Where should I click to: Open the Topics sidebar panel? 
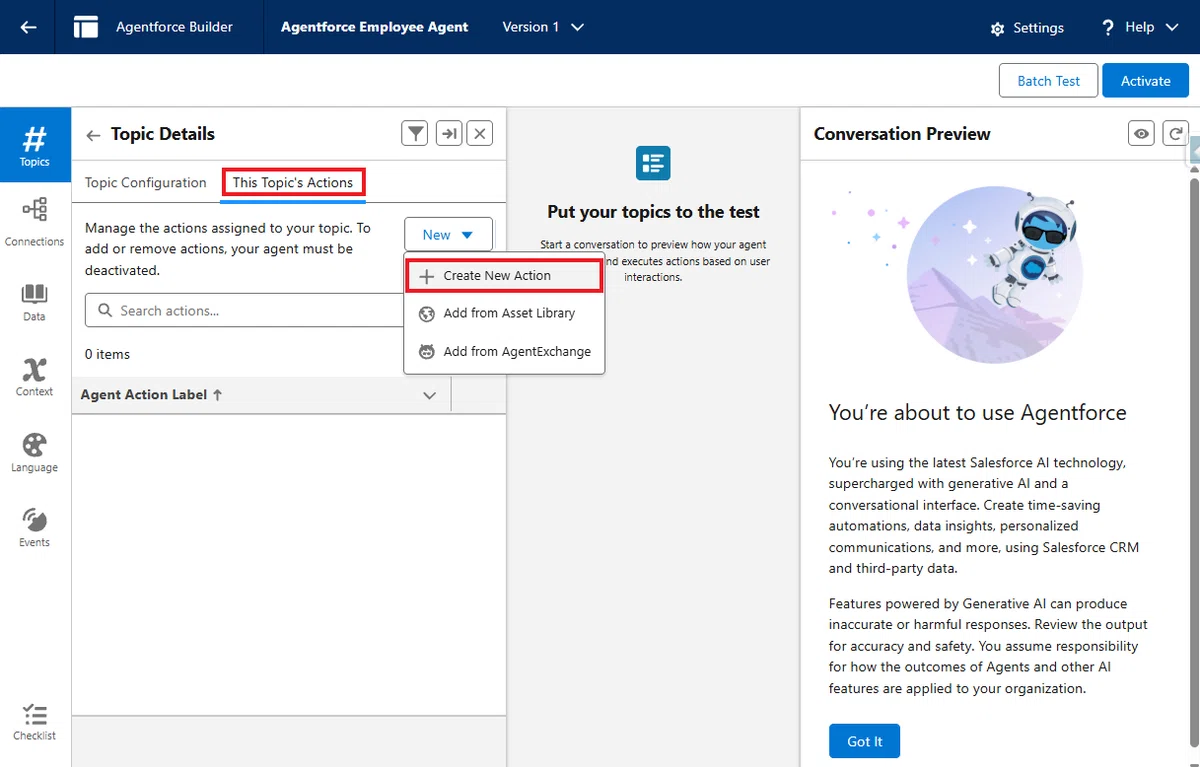click(x=35, y=146)
